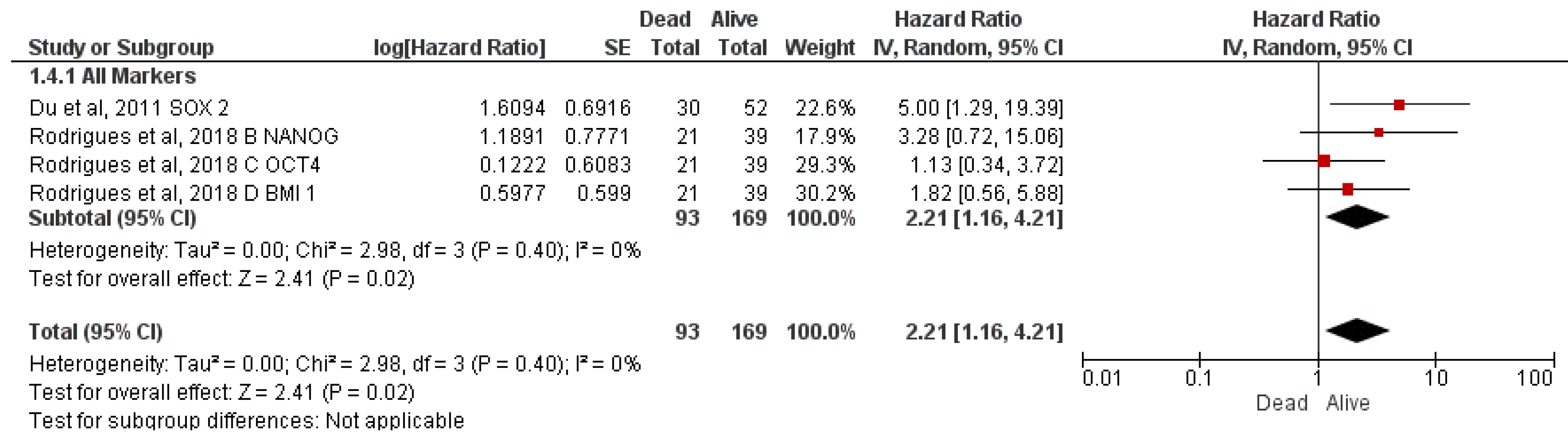Select the "Total (95% CI)" row label
Viewport: 1568px width, 443px height.
(96, 331)
